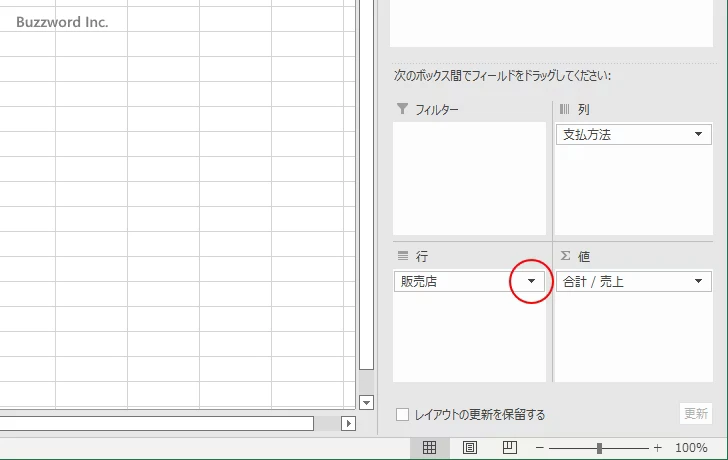Select the 合計 / 売上 field in 値 box

click(634, 281)
